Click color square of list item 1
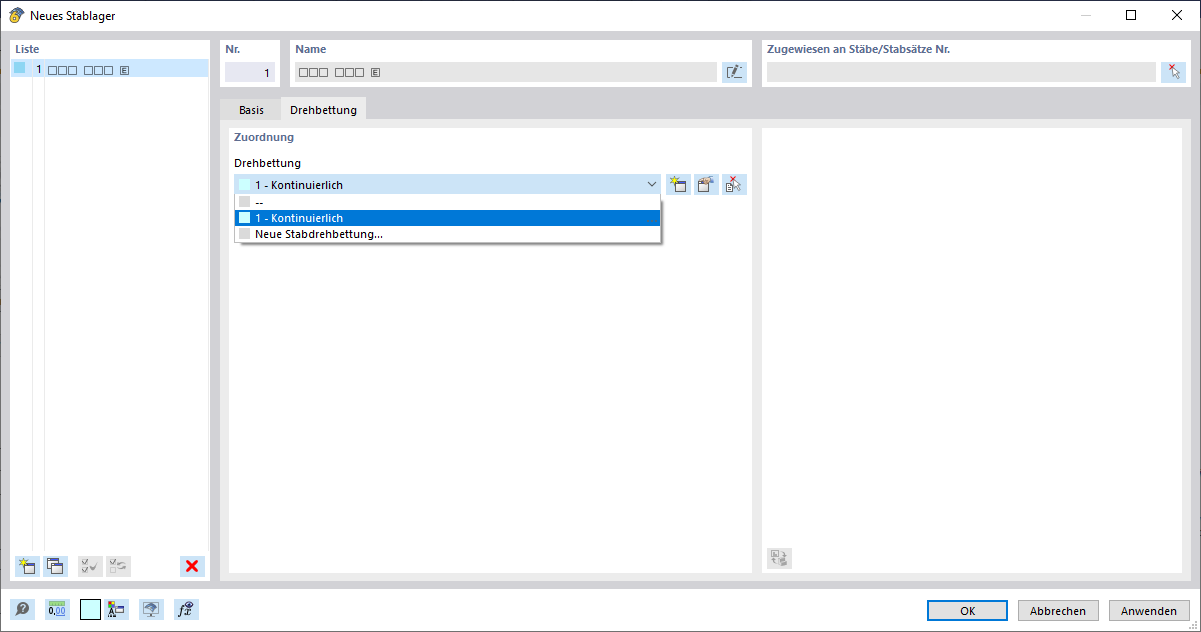The width and height of the screenshot is (1201, 632). point(19,68)
